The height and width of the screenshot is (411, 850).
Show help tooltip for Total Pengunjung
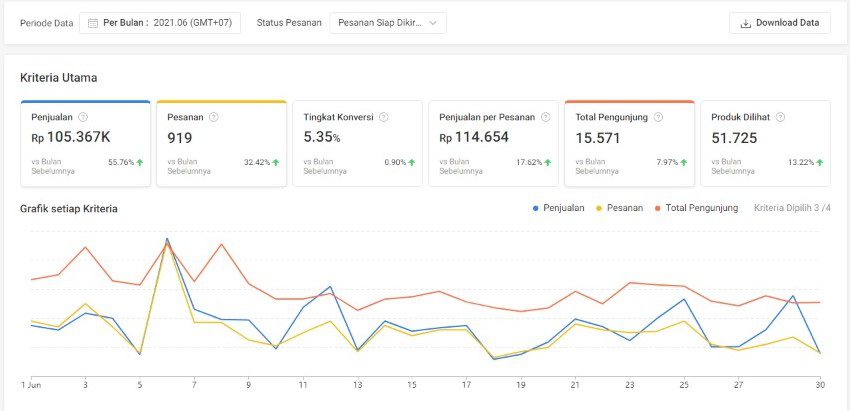pos(658,117)
